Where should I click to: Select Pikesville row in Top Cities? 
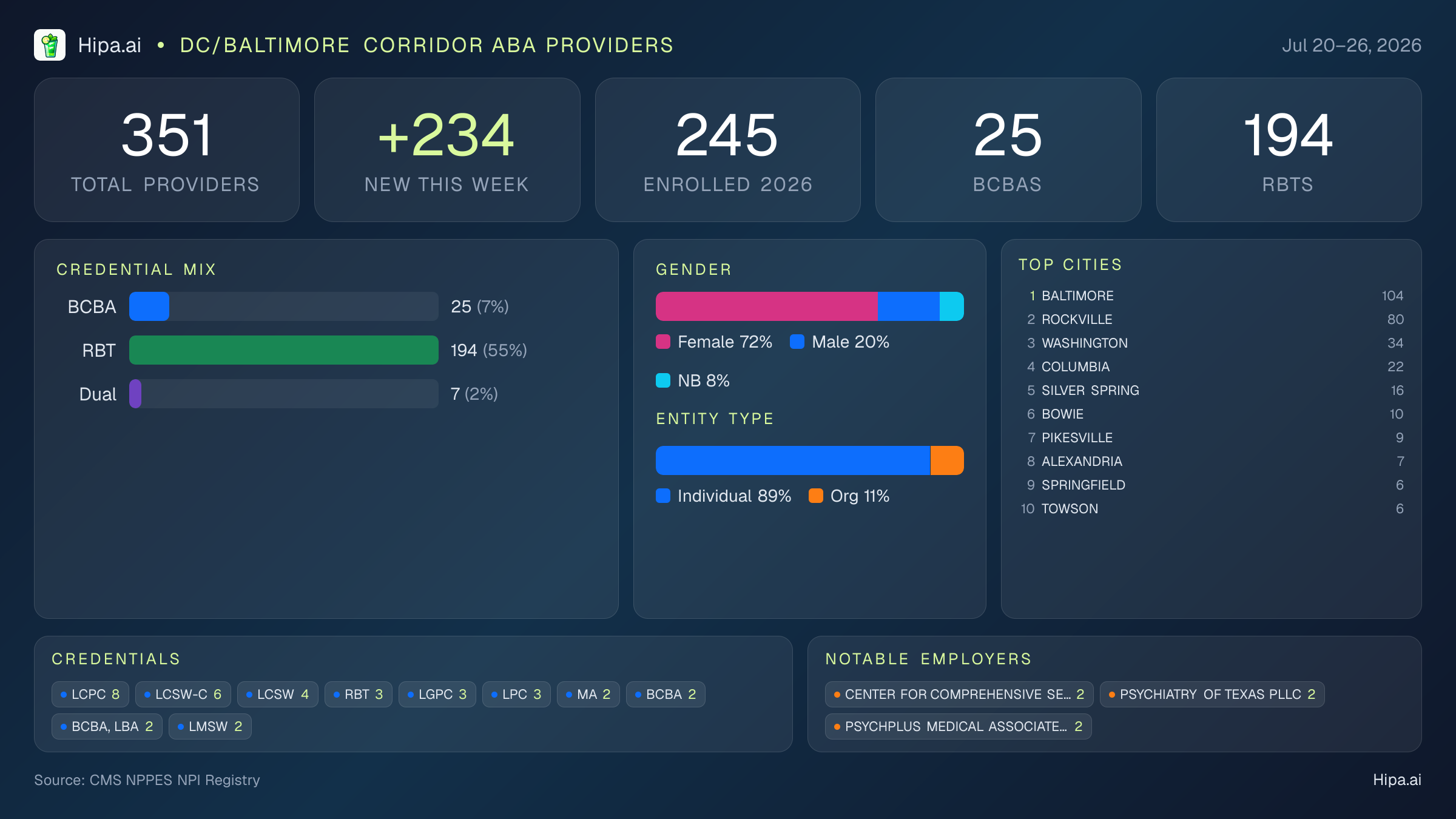tap(1212, 437)
